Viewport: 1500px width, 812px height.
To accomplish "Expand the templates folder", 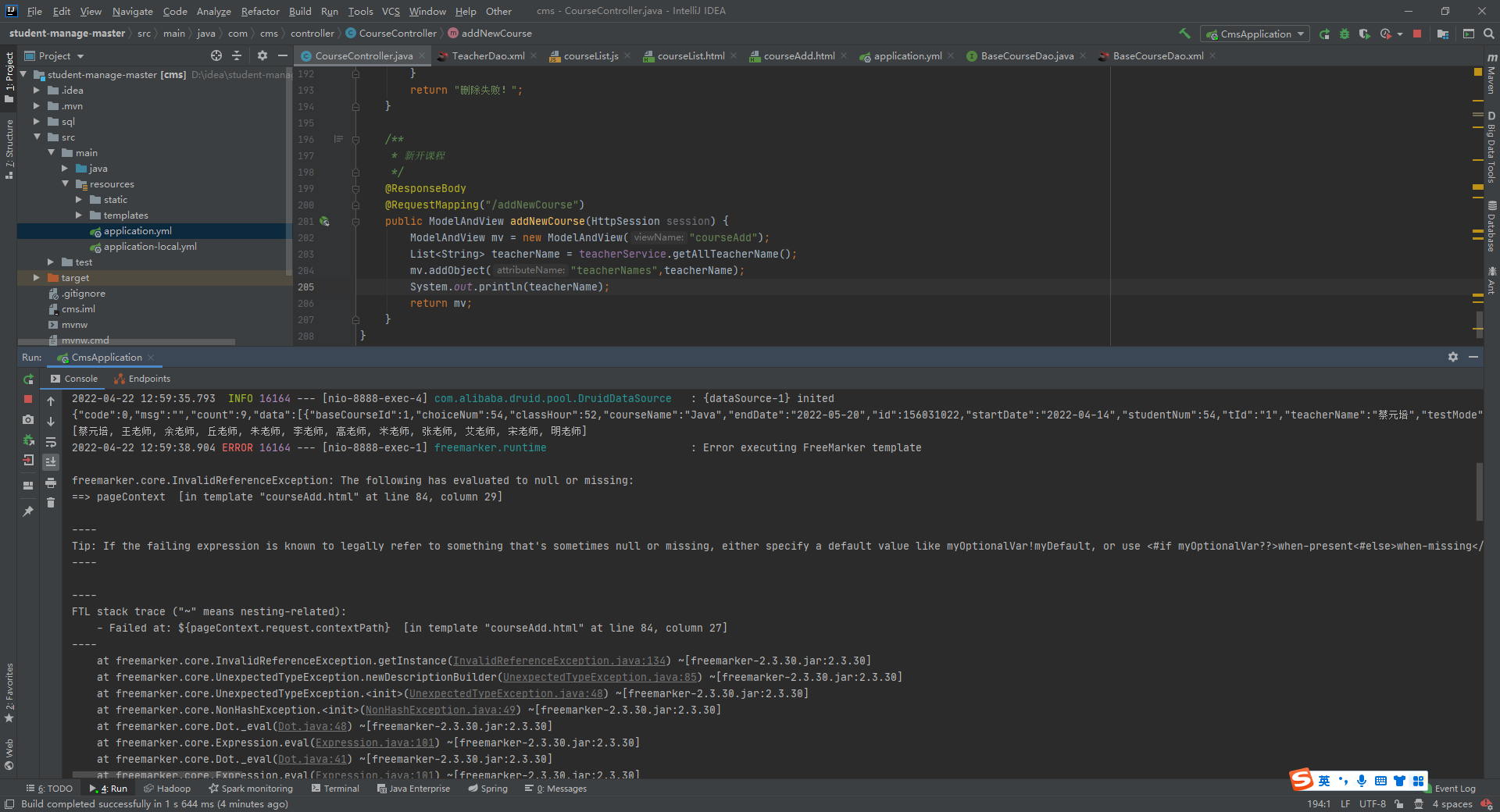I will tap(77, 215).
